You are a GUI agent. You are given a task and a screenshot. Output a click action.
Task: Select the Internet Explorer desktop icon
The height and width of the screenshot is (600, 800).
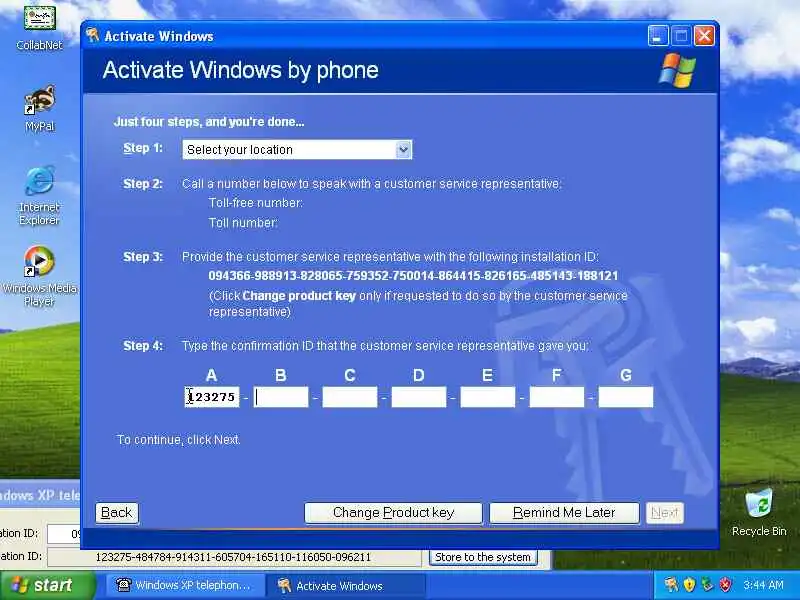(x=39, y=195)
